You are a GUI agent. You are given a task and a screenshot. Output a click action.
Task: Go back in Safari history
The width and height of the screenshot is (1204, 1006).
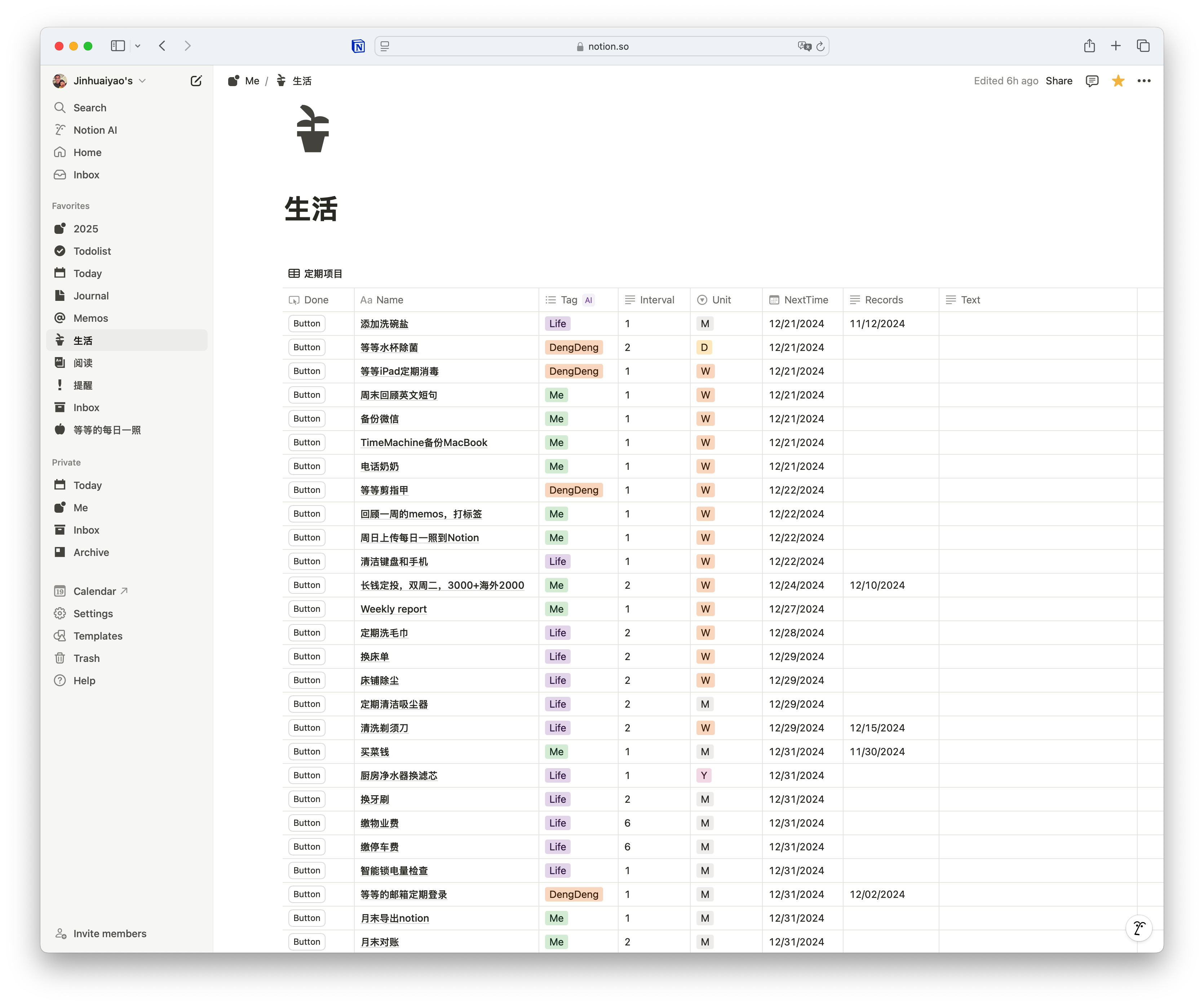point(162,46)
